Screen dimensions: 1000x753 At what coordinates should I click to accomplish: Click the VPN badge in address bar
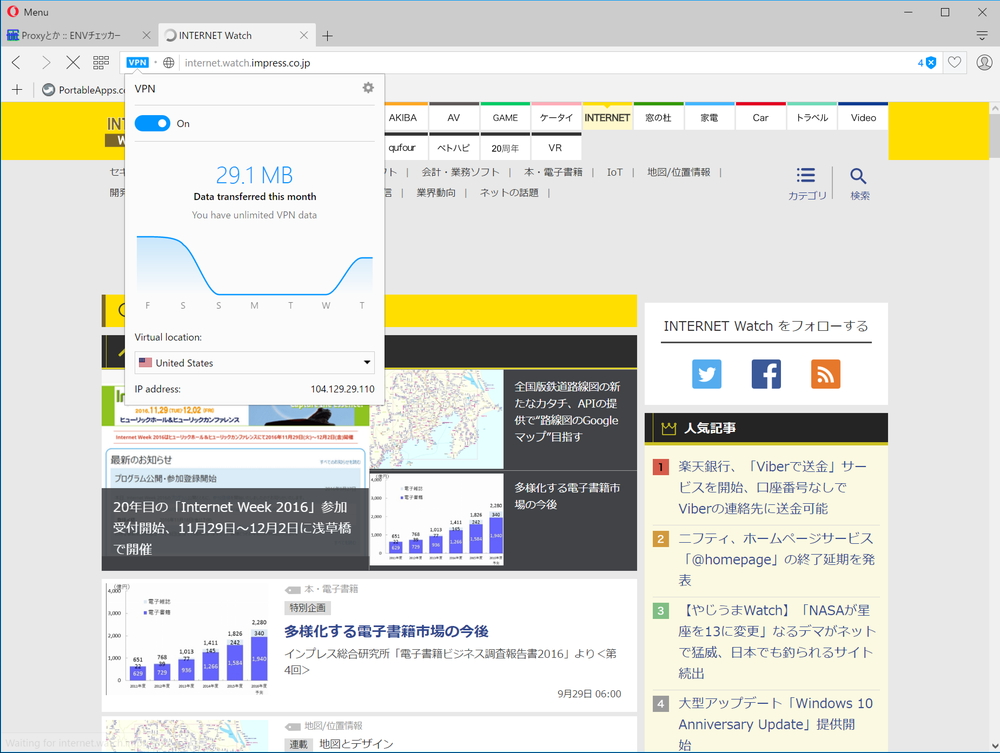[138, 62]
